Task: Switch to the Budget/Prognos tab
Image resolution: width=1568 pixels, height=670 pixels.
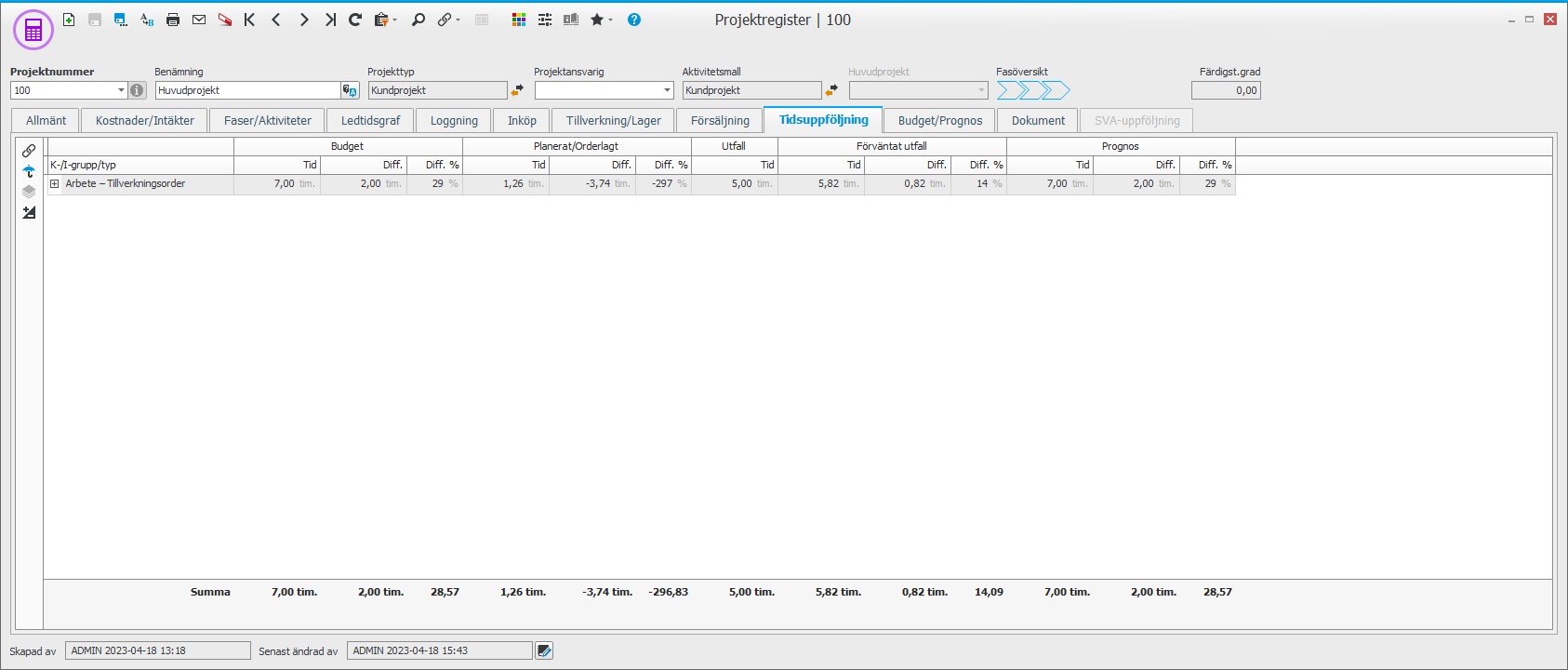Action: pyautogui.click(x=939, y=121)
